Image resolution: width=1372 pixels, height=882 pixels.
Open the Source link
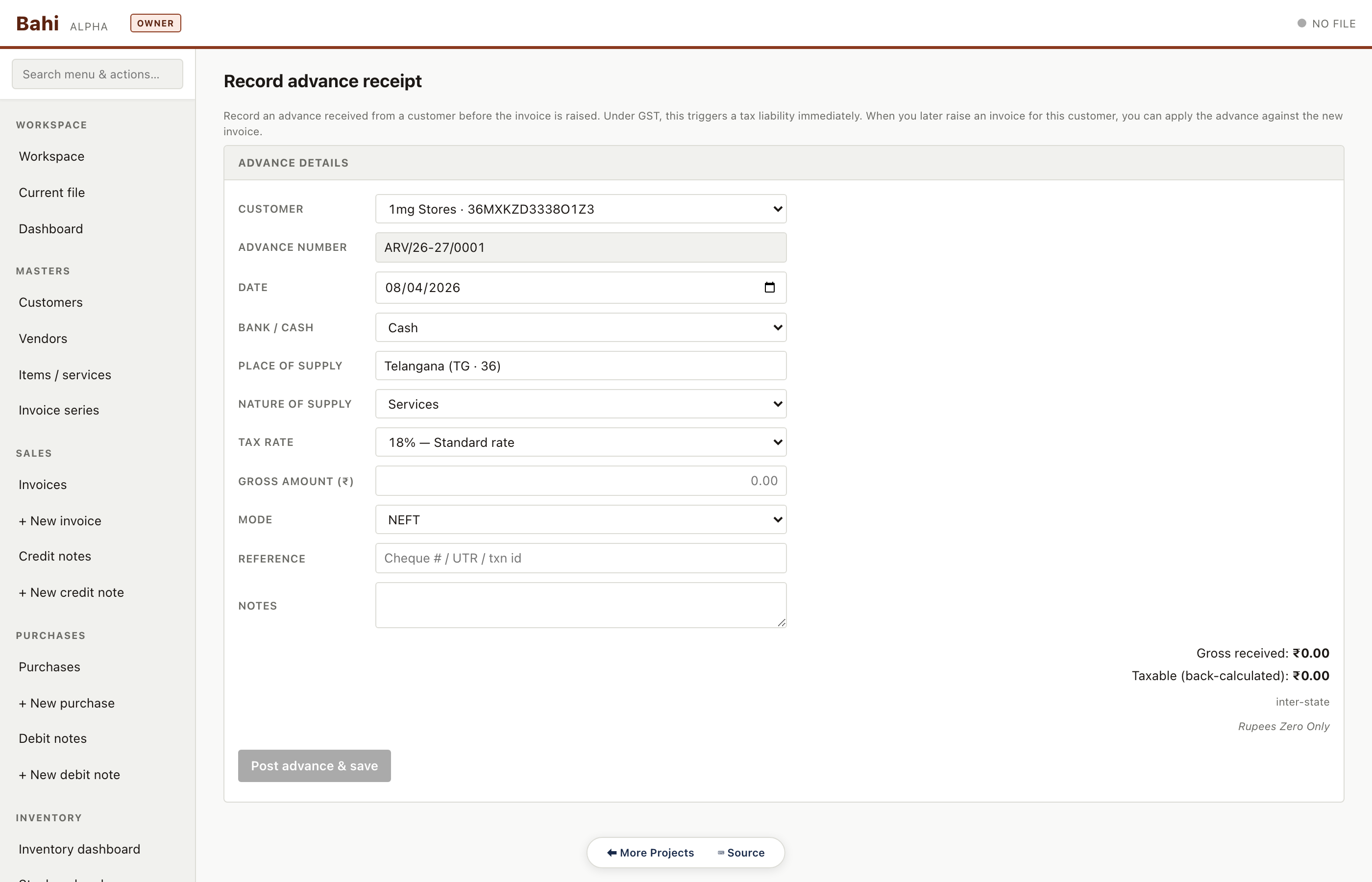741,853
